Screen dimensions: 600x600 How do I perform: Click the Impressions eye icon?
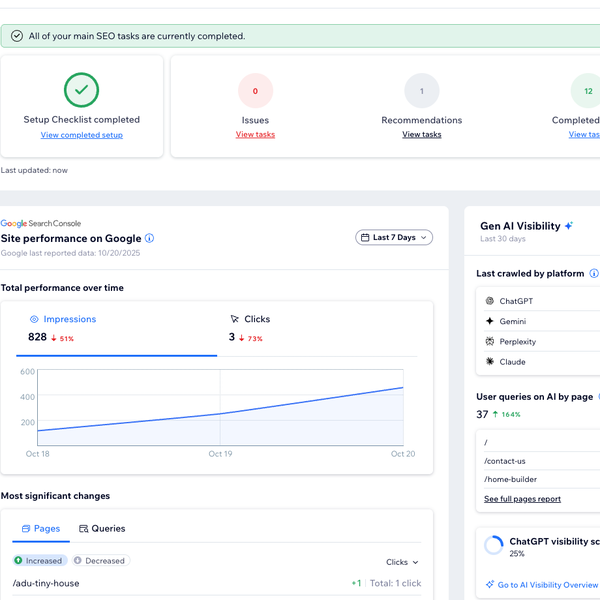tap(34, 319)
